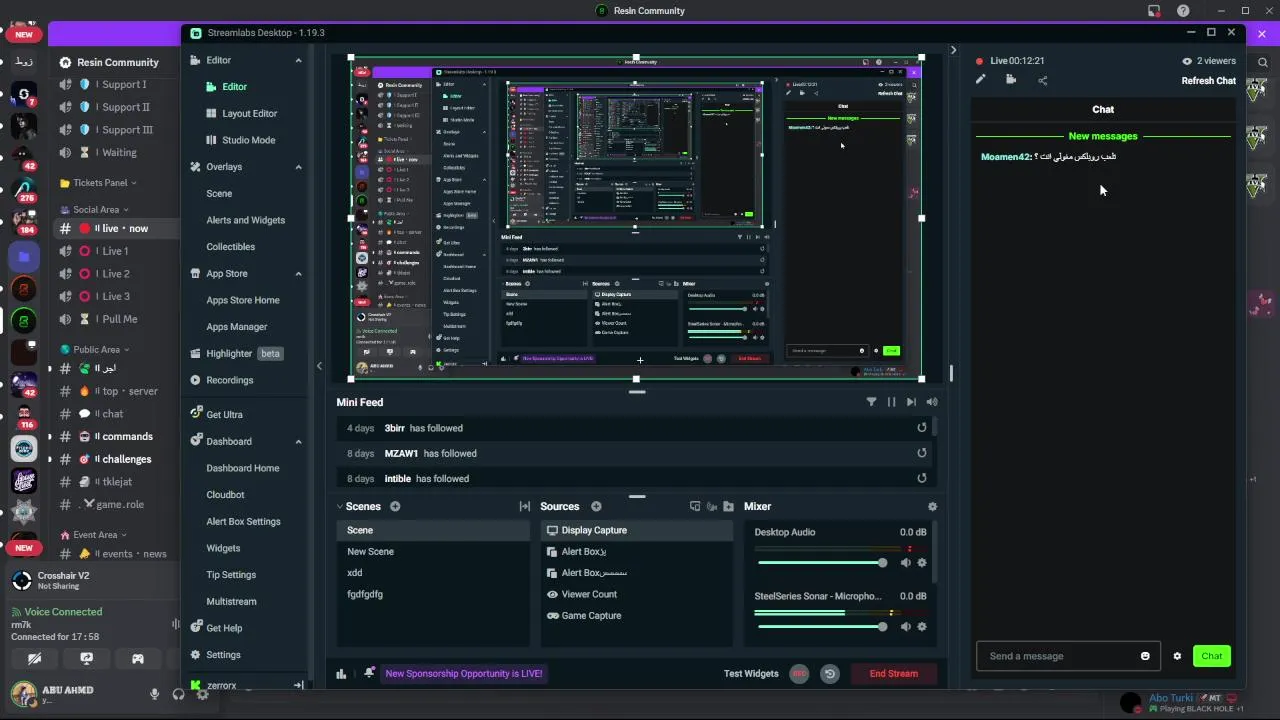This screenshot has height=720, width=1280.
Task: Click the performance stats bar chart icon
Action: [x=341, y=674]
